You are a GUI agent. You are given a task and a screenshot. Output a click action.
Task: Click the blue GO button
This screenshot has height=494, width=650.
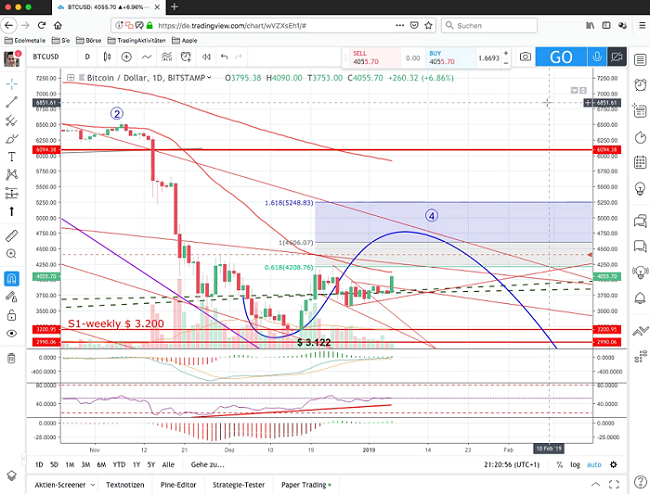coord(561,57)
